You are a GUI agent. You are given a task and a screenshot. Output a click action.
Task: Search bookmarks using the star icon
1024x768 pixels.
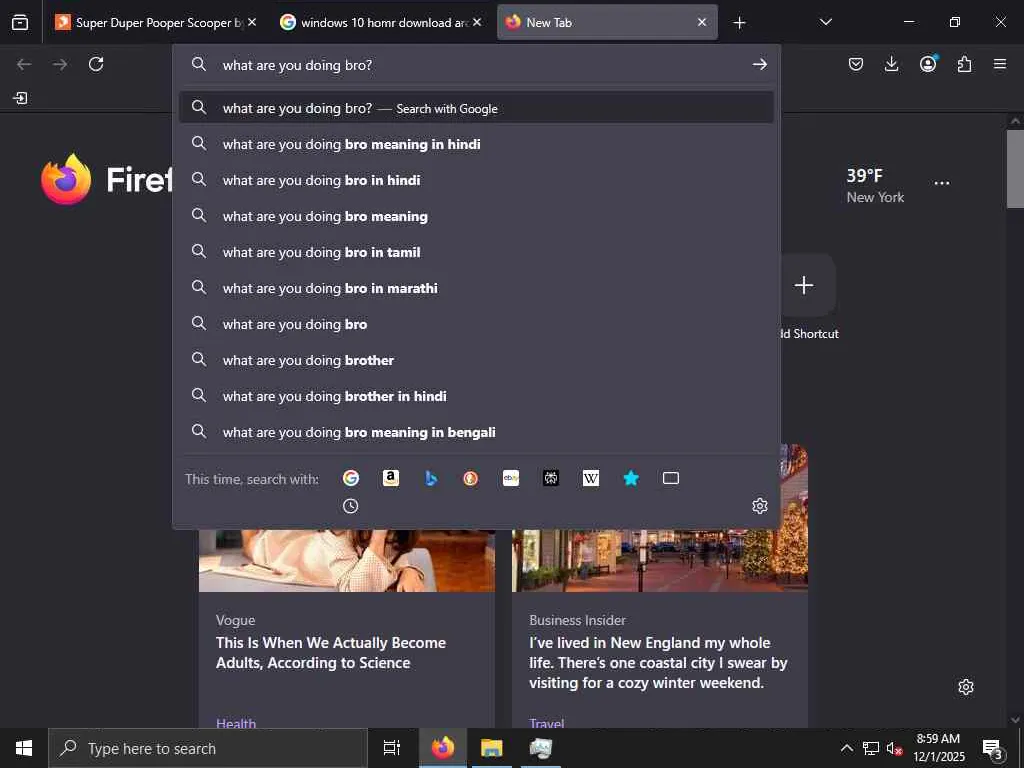tap(631, 478)
